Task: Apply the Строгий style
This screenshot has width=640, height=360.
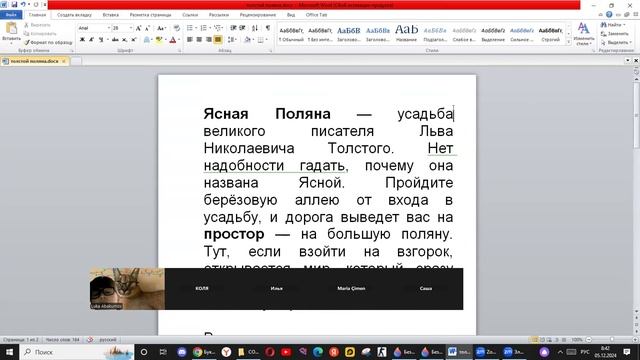Action: click(x=551, y=34)
